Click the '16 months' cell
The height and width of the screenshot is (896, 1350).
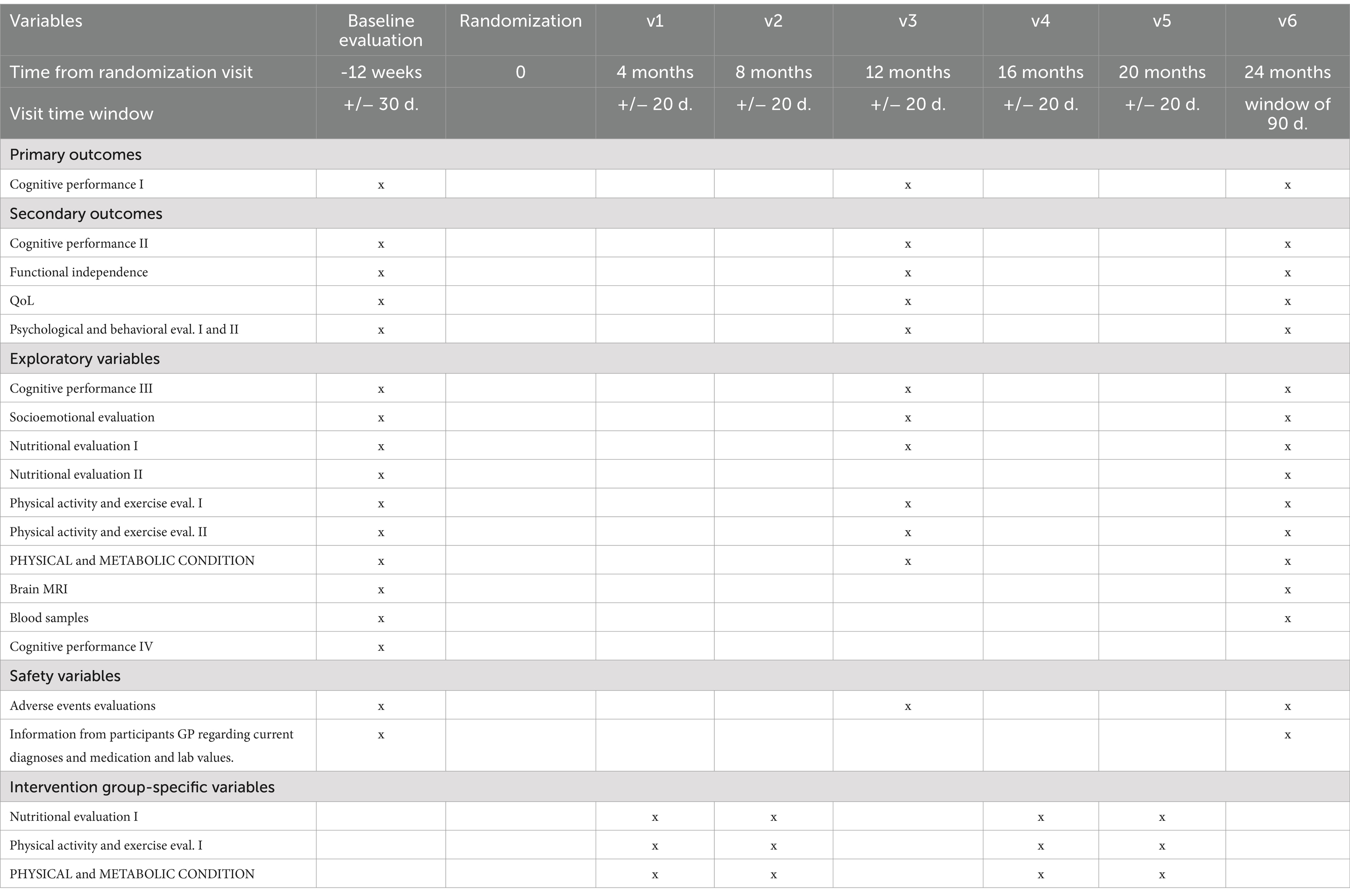(x=1040, y=71)
